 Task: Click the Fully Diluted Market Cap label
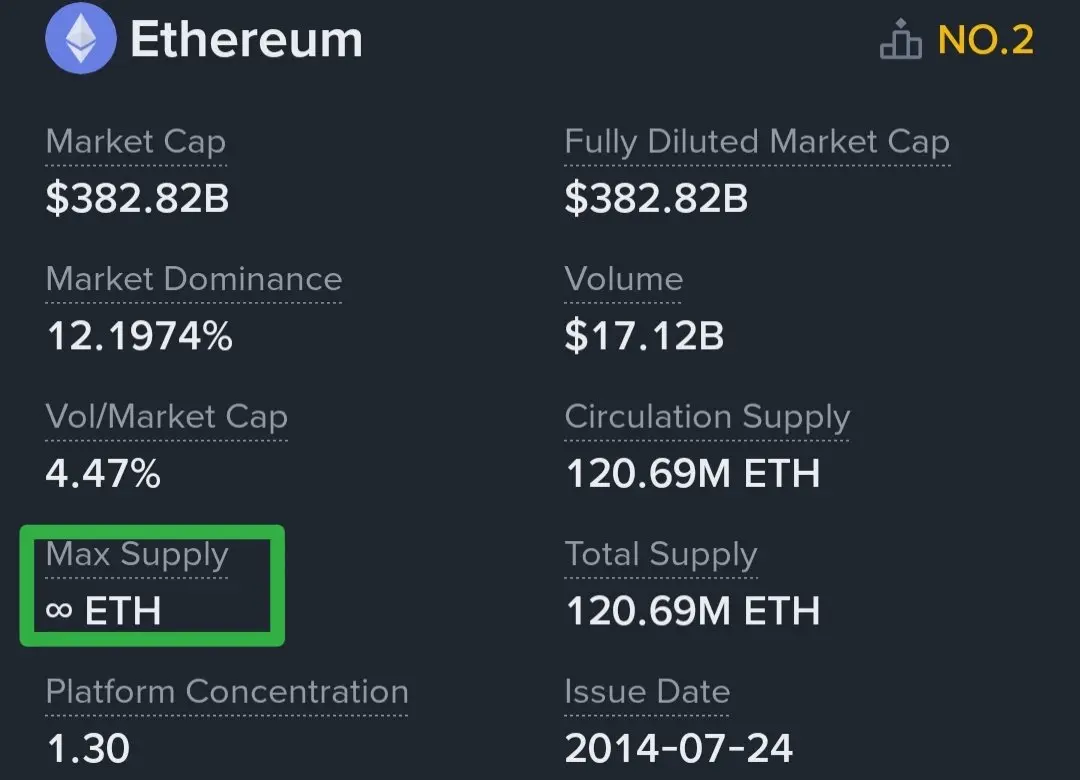coord(756,142)
